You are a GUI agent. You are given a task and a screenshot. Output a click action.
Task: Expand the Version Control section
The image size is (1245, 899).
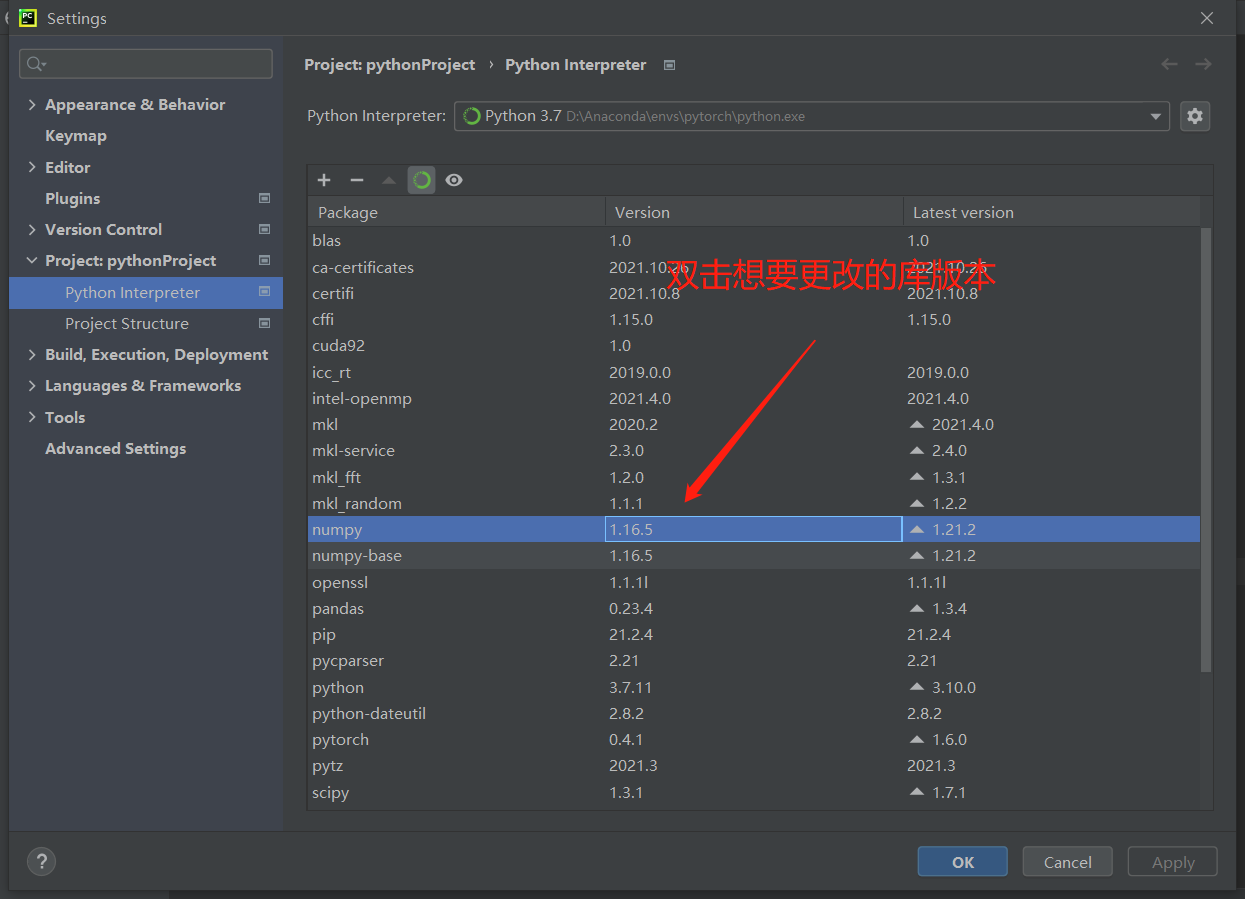click(x=32, y=229)
